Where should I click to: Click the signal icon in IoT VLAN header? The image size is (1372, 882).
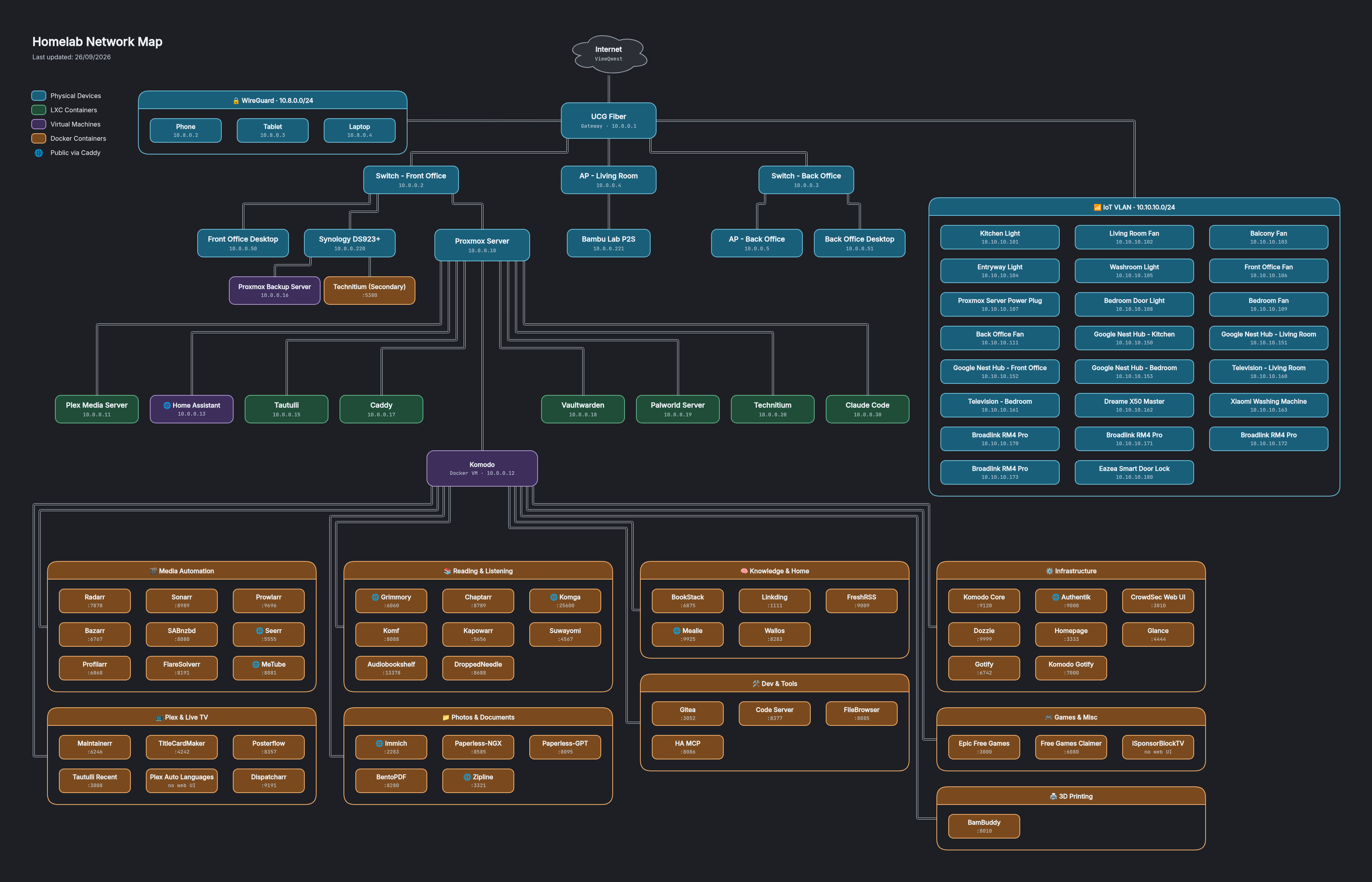pyautogui.click(x=1097, y=207)
